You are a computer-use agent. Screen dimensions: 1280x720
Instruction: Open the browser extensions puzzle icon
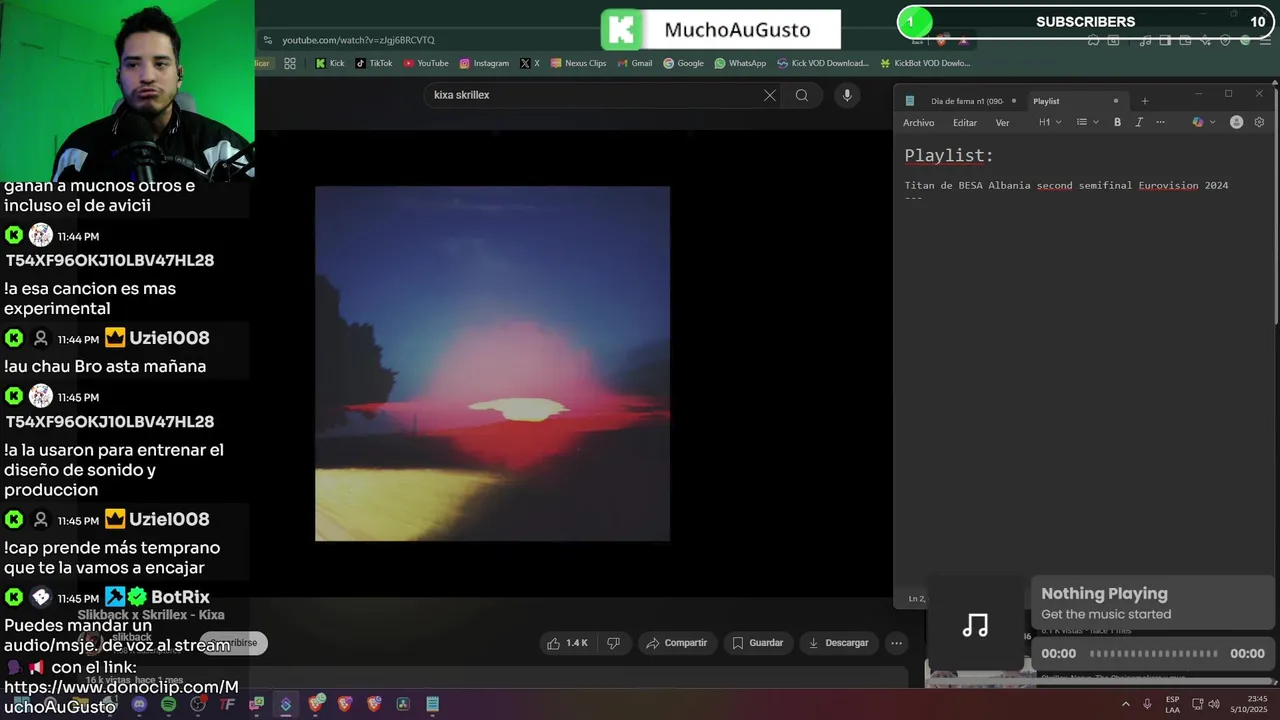pyautogui.click(x=1094, y=40)
